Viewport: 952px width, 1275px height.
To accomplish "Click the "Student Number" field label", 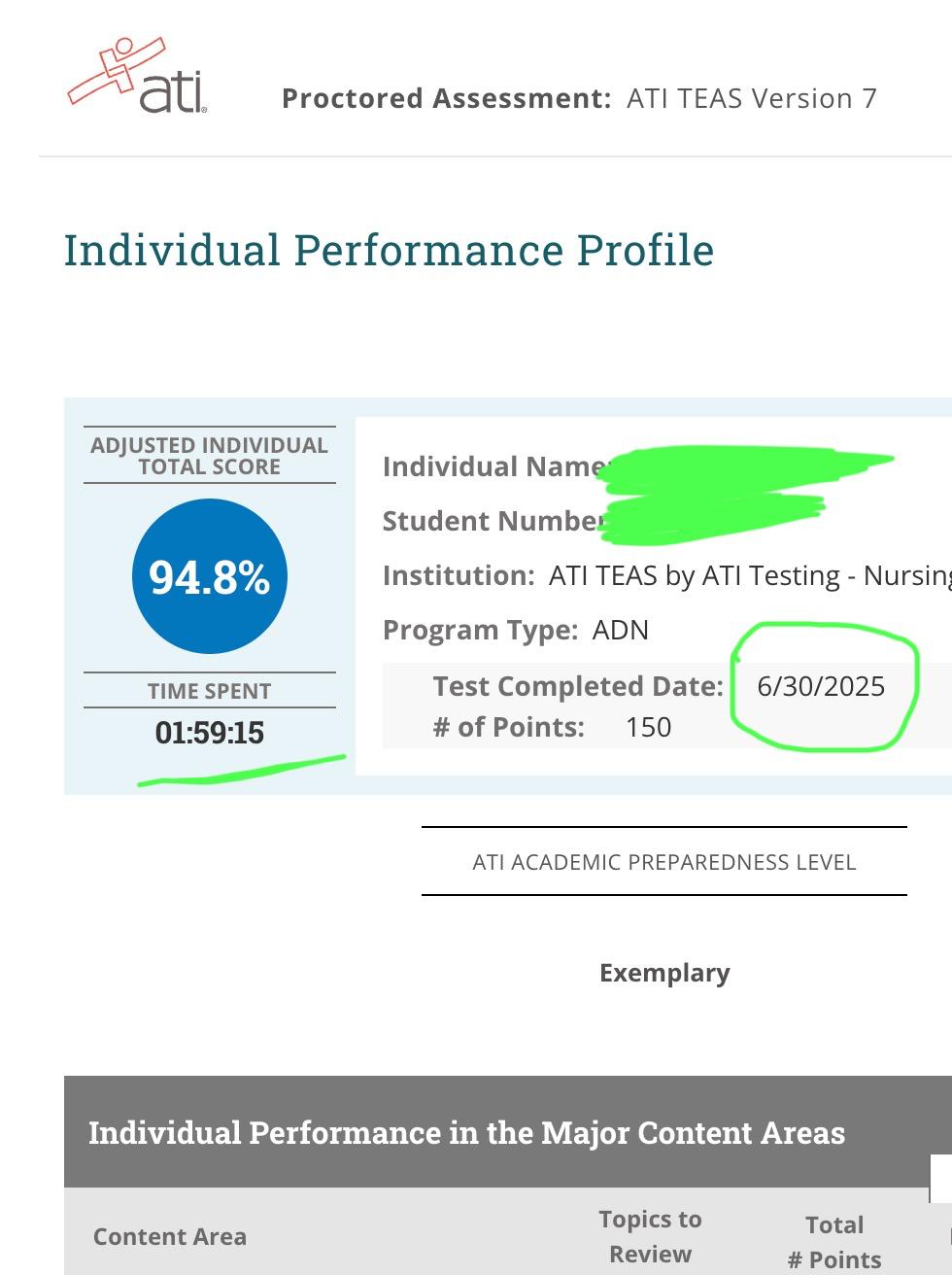I will click(x=491, y=521).
